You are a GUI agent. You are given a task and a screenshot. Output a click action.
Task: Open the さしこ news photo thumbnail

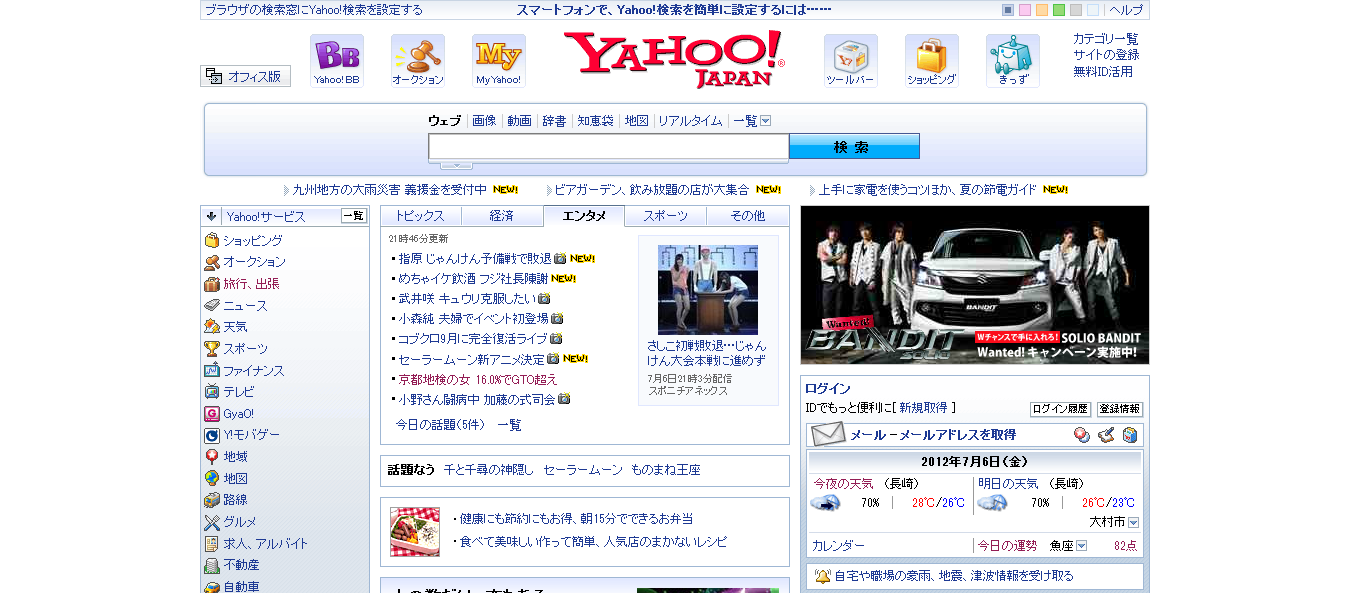pyautogui.click(x=708, y=290)
